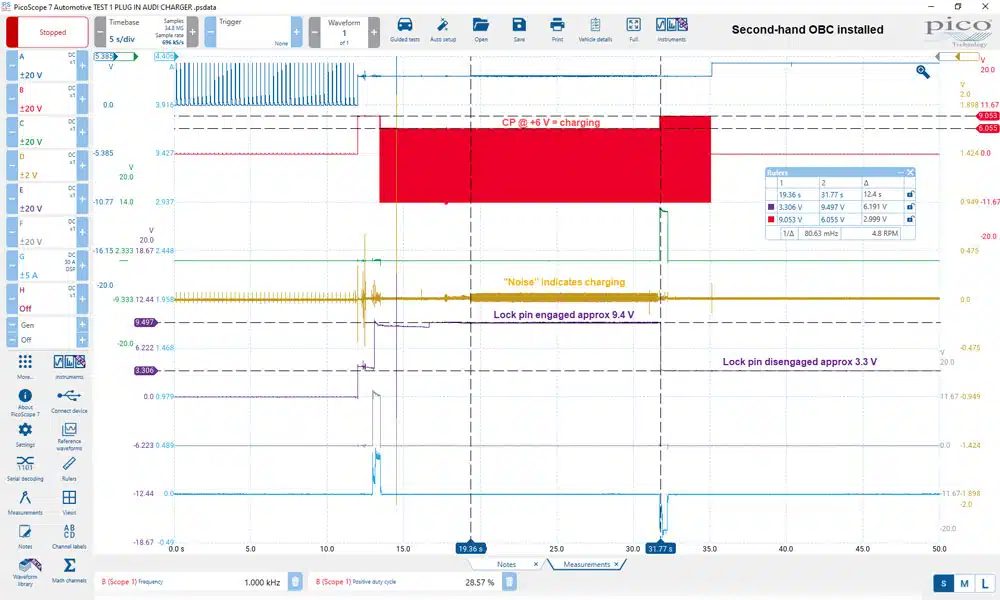This screenshot has width=1000, height=600.
Task: Increase Timebase with plus button
Action: pyautogui.click(x=193, y=32)
